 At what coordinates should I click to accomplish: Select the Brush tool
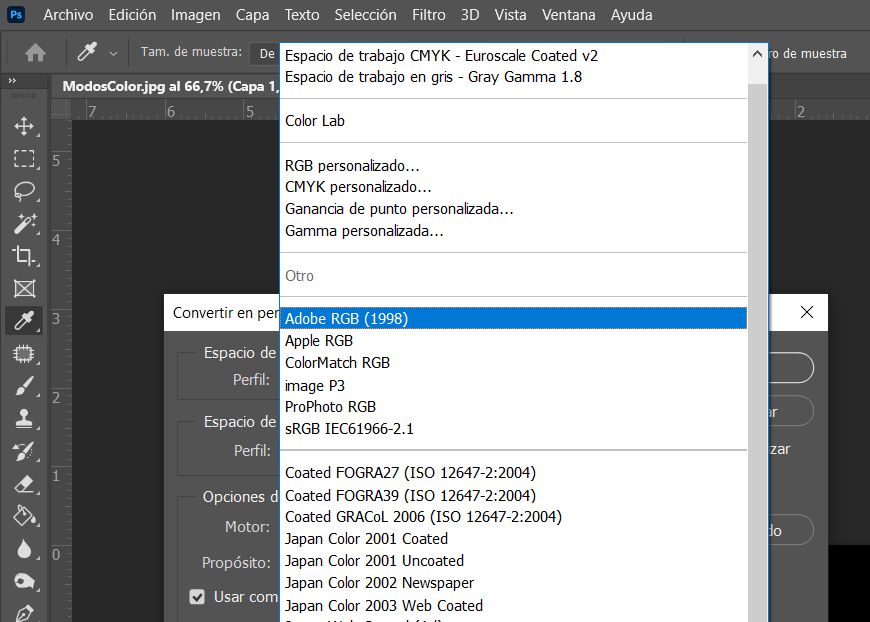click(x=24, y=386)
